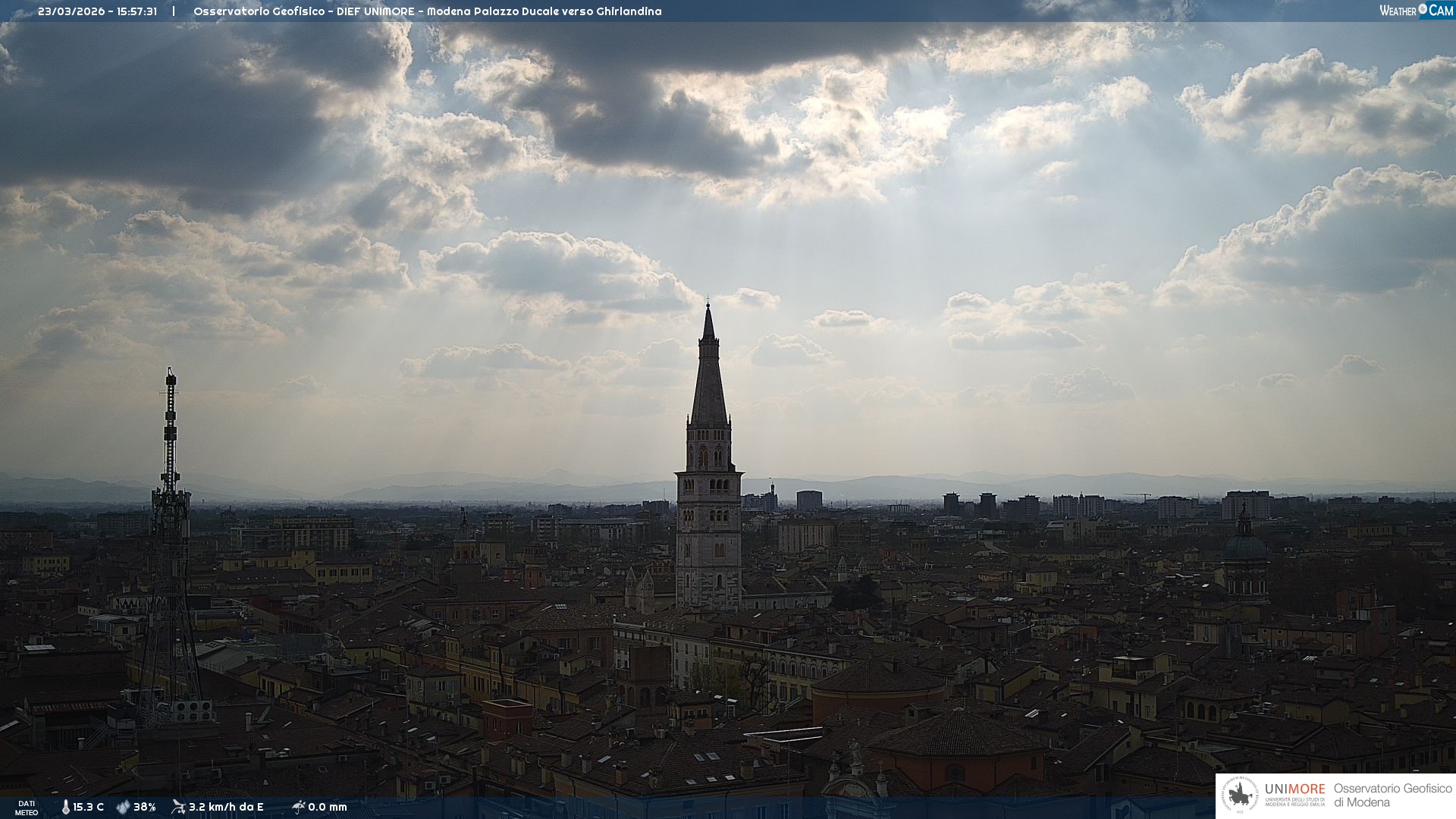Click the Modena Palazzo Ducale verso Ghirlandina caption
This screenshot has width=1456, height=819.
pyautogui.click(x=544, y=11)
